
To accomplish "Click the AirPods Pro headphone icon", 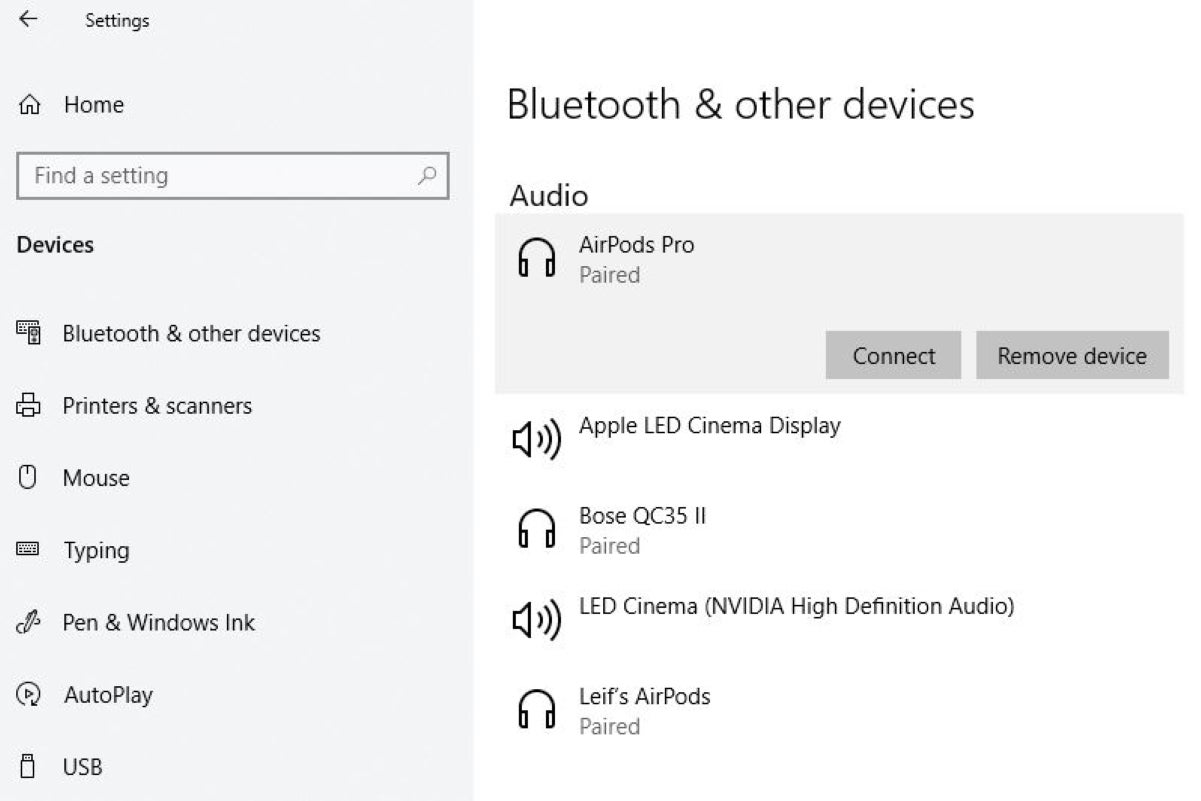I will point(536,259).
